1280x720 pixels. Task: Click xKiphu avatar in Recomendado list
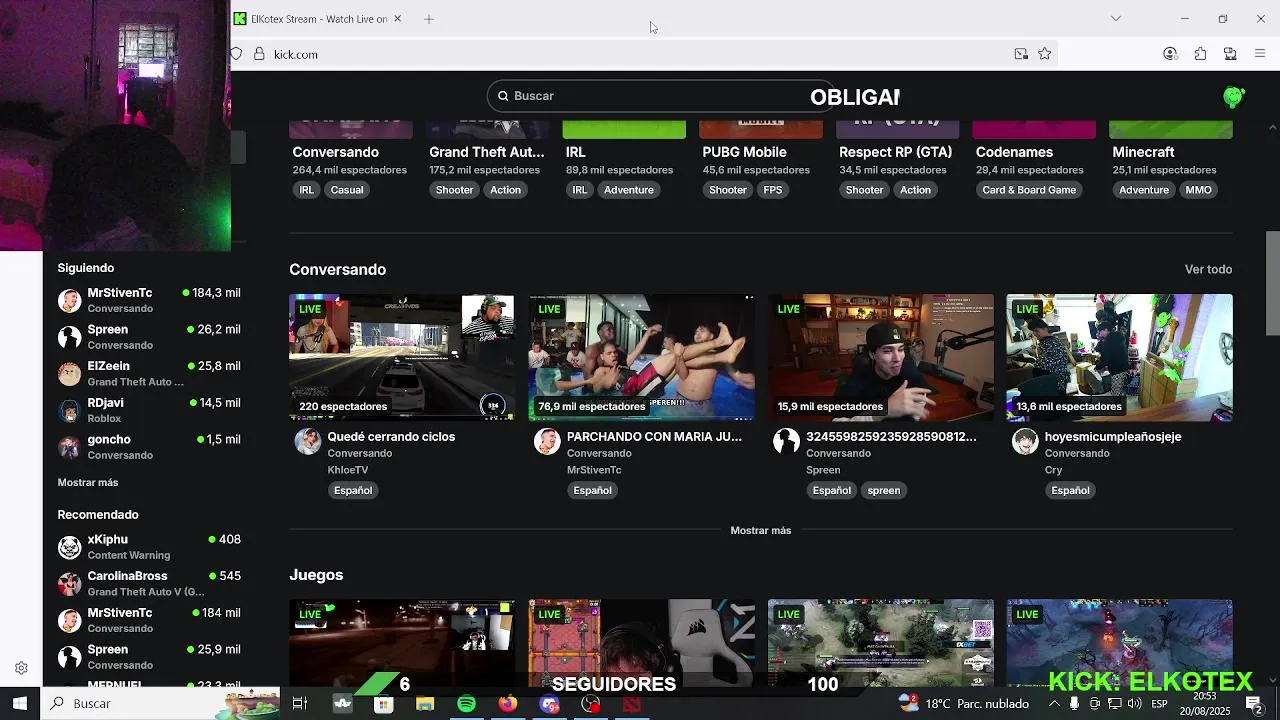pyautogui.click(x=69, y=547)
